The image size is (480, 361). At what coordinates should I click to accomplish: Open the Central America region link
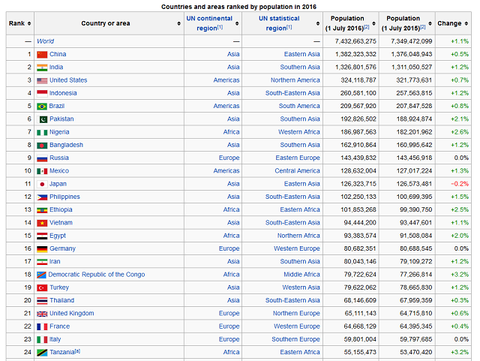coord(297,171)
